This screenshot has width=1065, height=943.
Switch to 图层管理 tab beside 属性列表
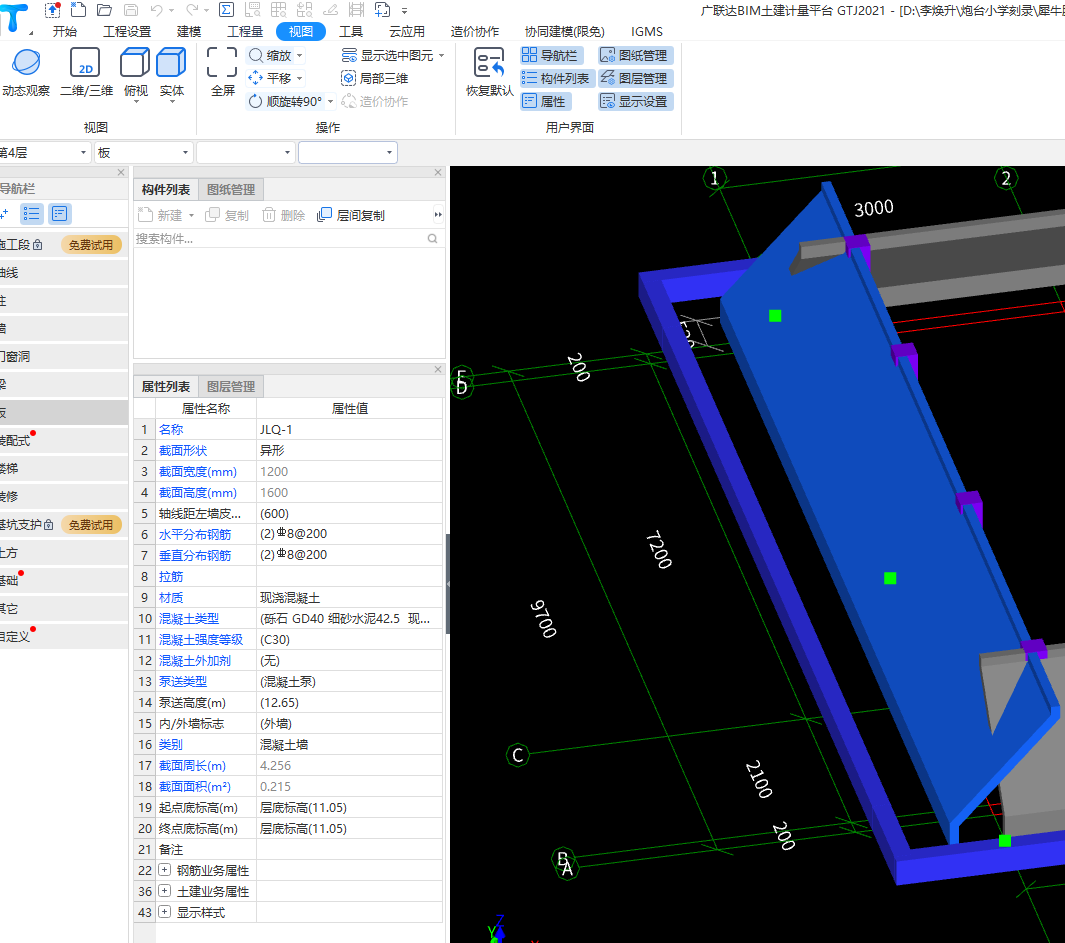231,387
